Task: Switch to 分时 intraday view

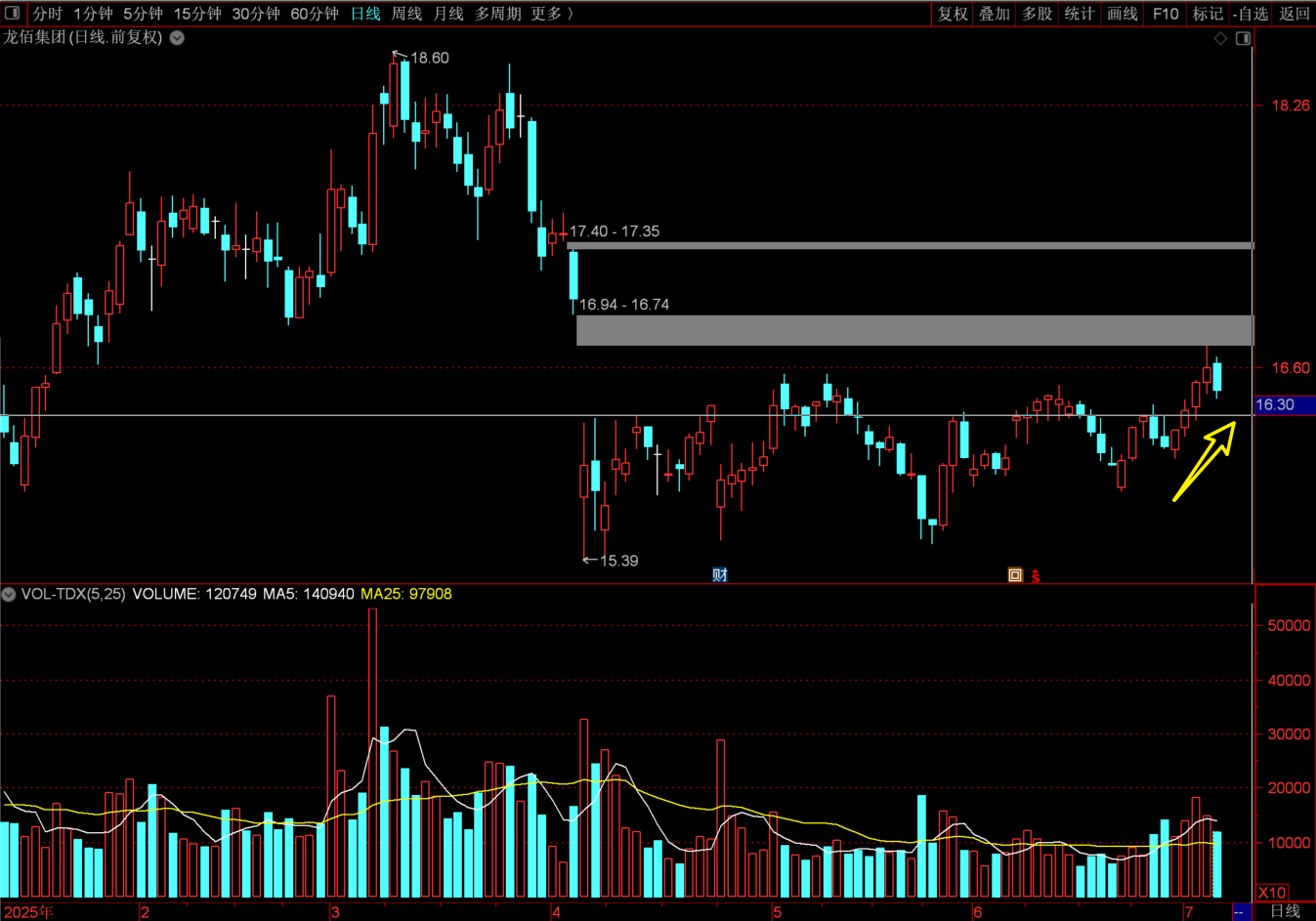Action: click(x=47, y=14)
